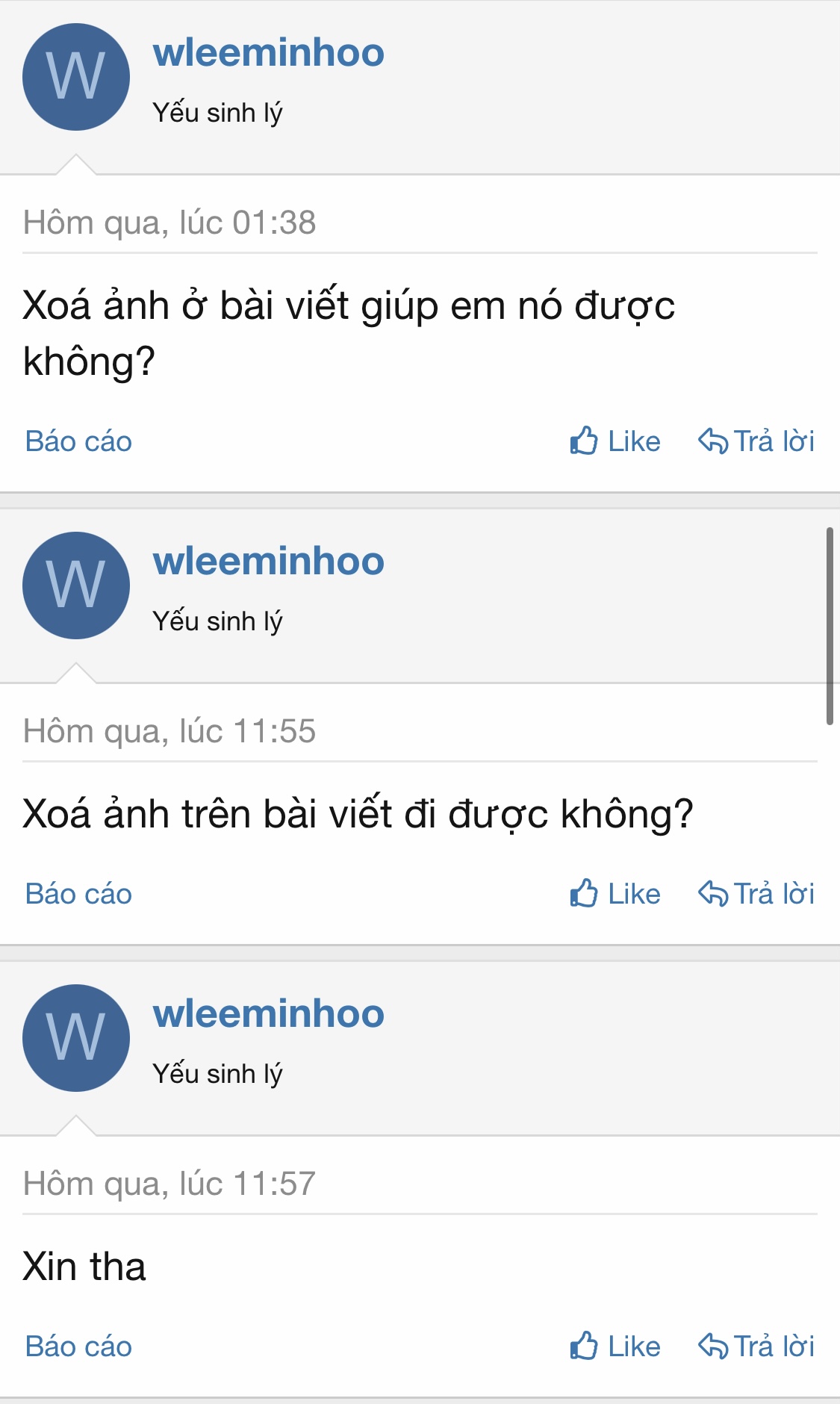
Task: Select 'Trả lời' text on the 'Xin tha' comment
Action: point(774,1346)
